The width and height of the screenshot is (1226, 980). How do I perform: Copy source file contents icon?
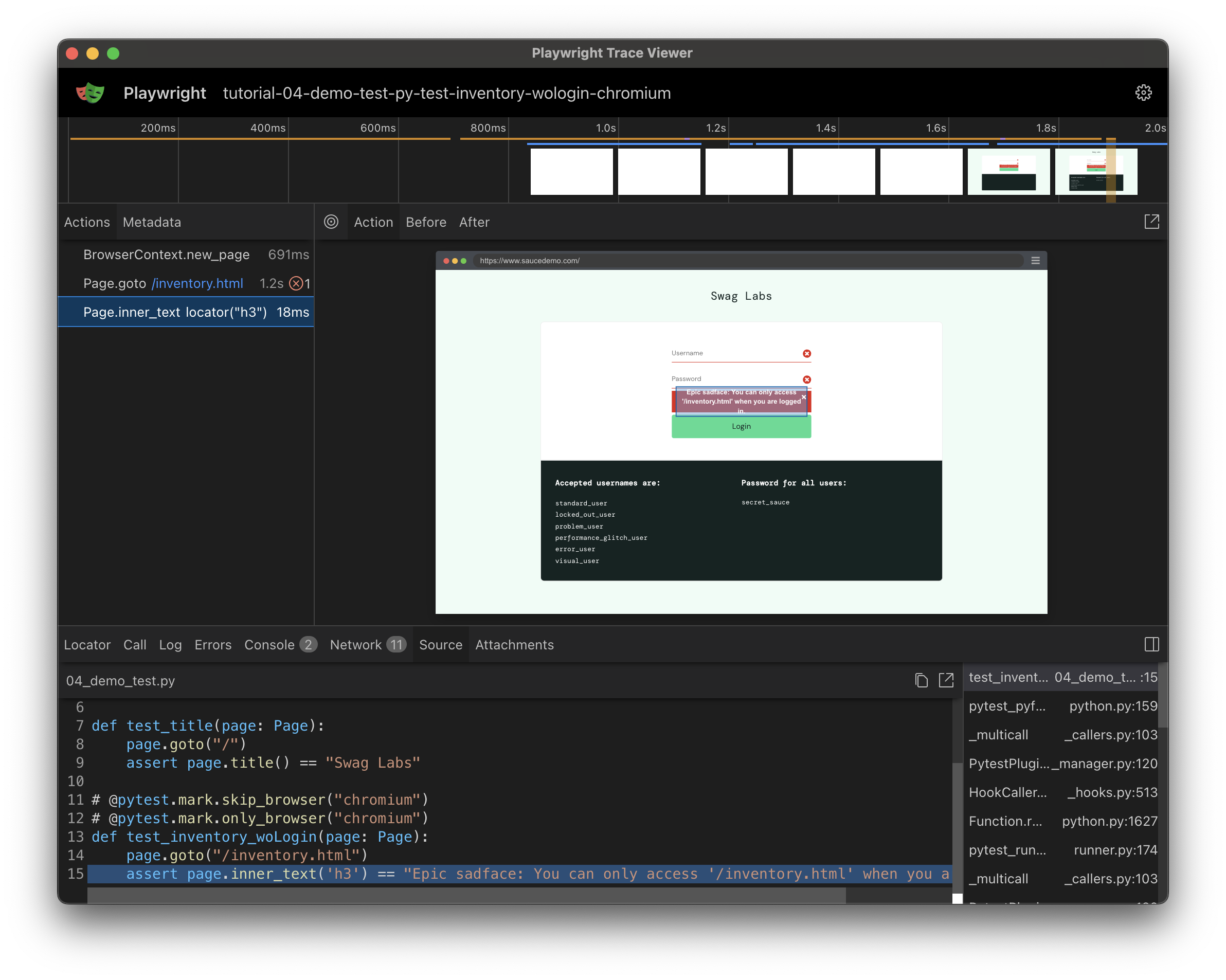point(921,680)
